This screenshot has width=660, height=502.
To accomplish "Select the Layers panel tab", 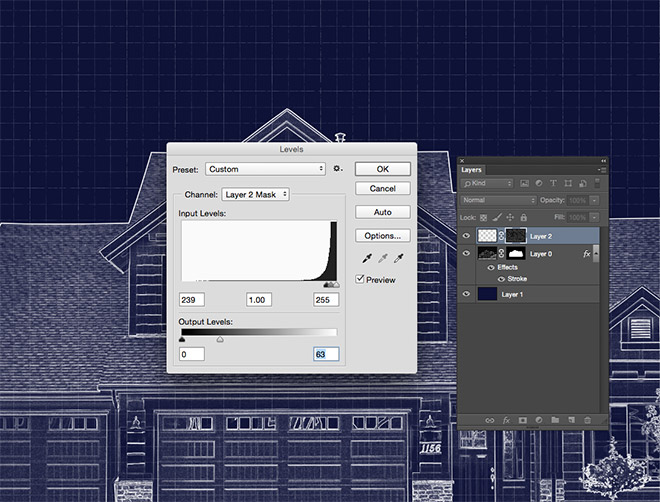I will [x=472, y=170].
